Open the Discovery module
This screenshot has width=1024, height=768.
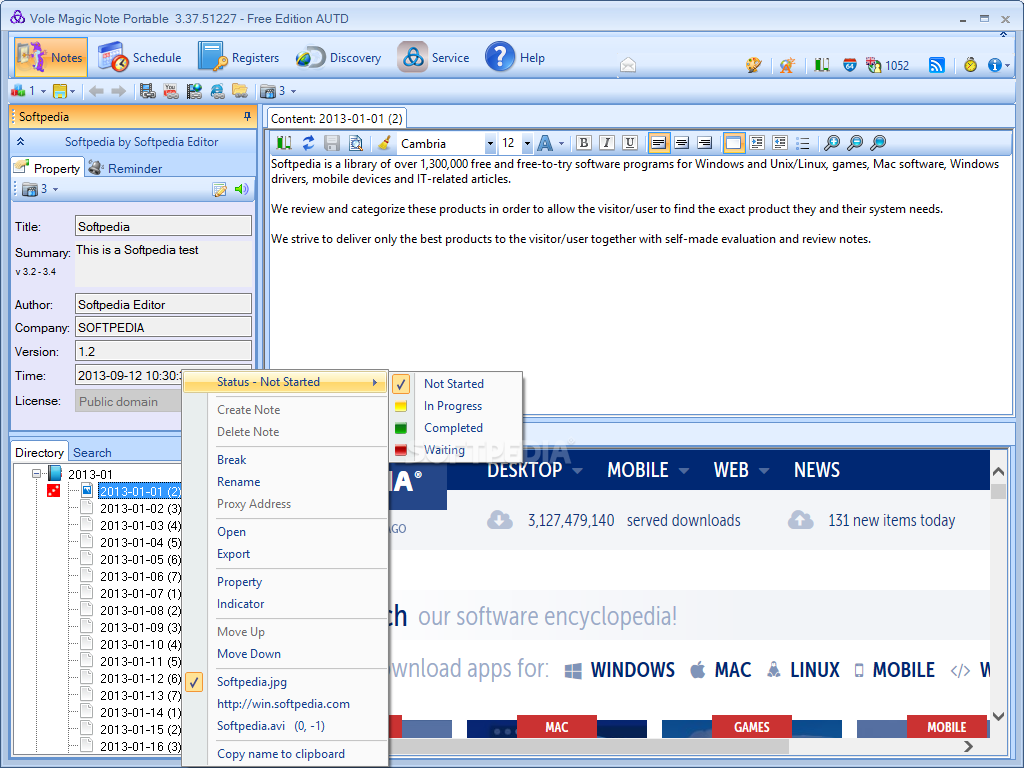point(338,57)
